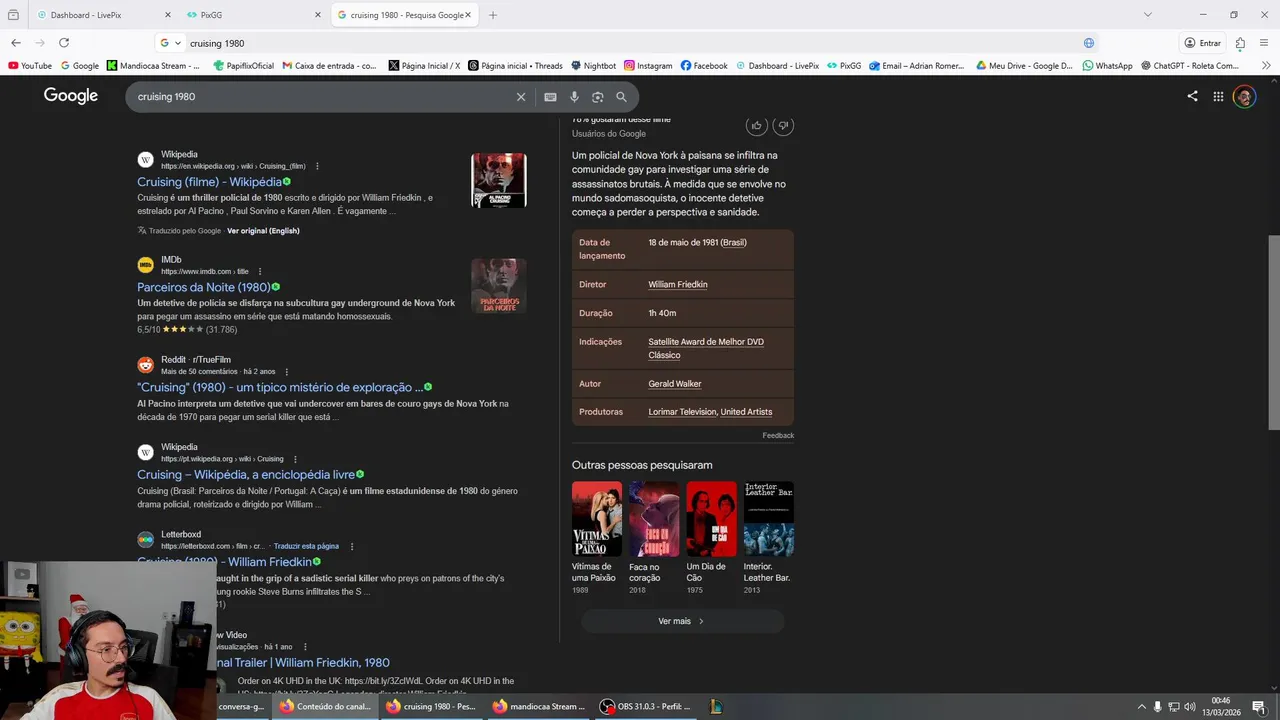The height and width of the screenshot is (720, 1280).
Task: Open more options for Letterboxd result
Action: pos(352,546)
